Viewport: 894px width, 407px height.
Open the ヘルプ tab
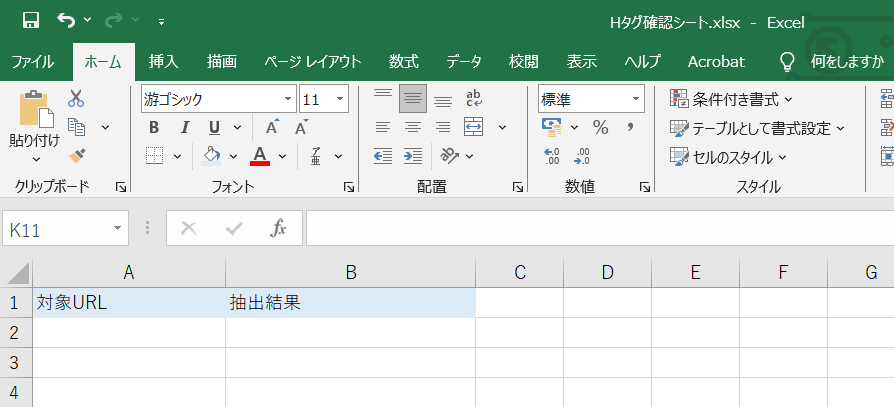pos(642,62)
